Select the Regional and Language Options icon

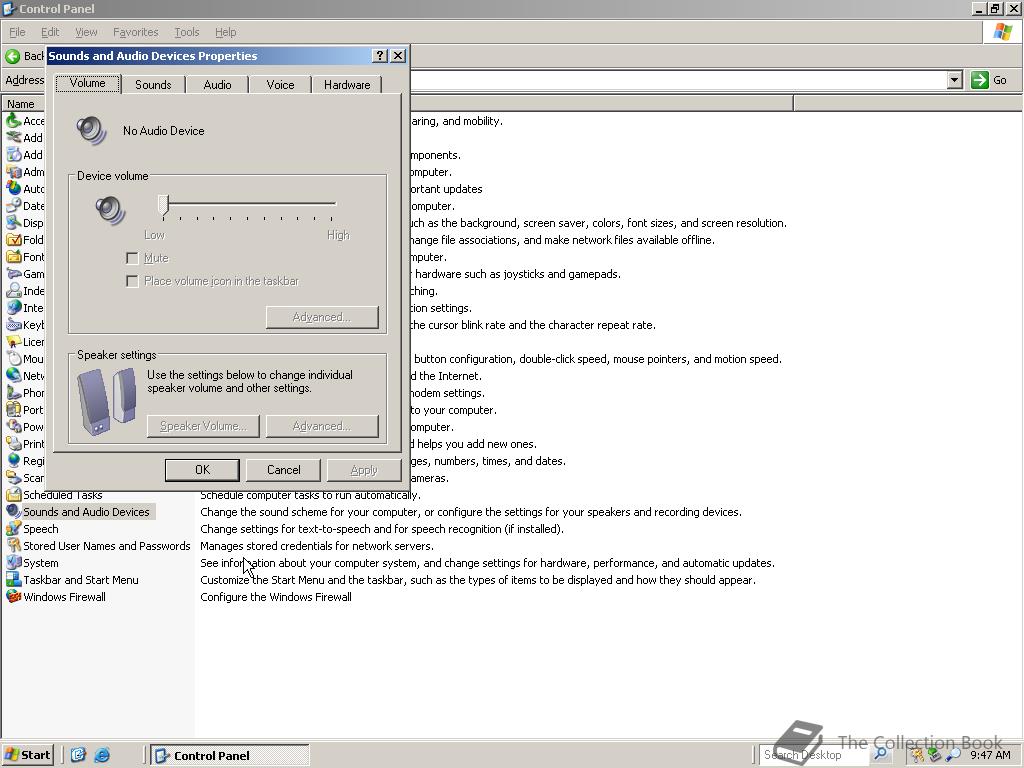coord(14,460)
